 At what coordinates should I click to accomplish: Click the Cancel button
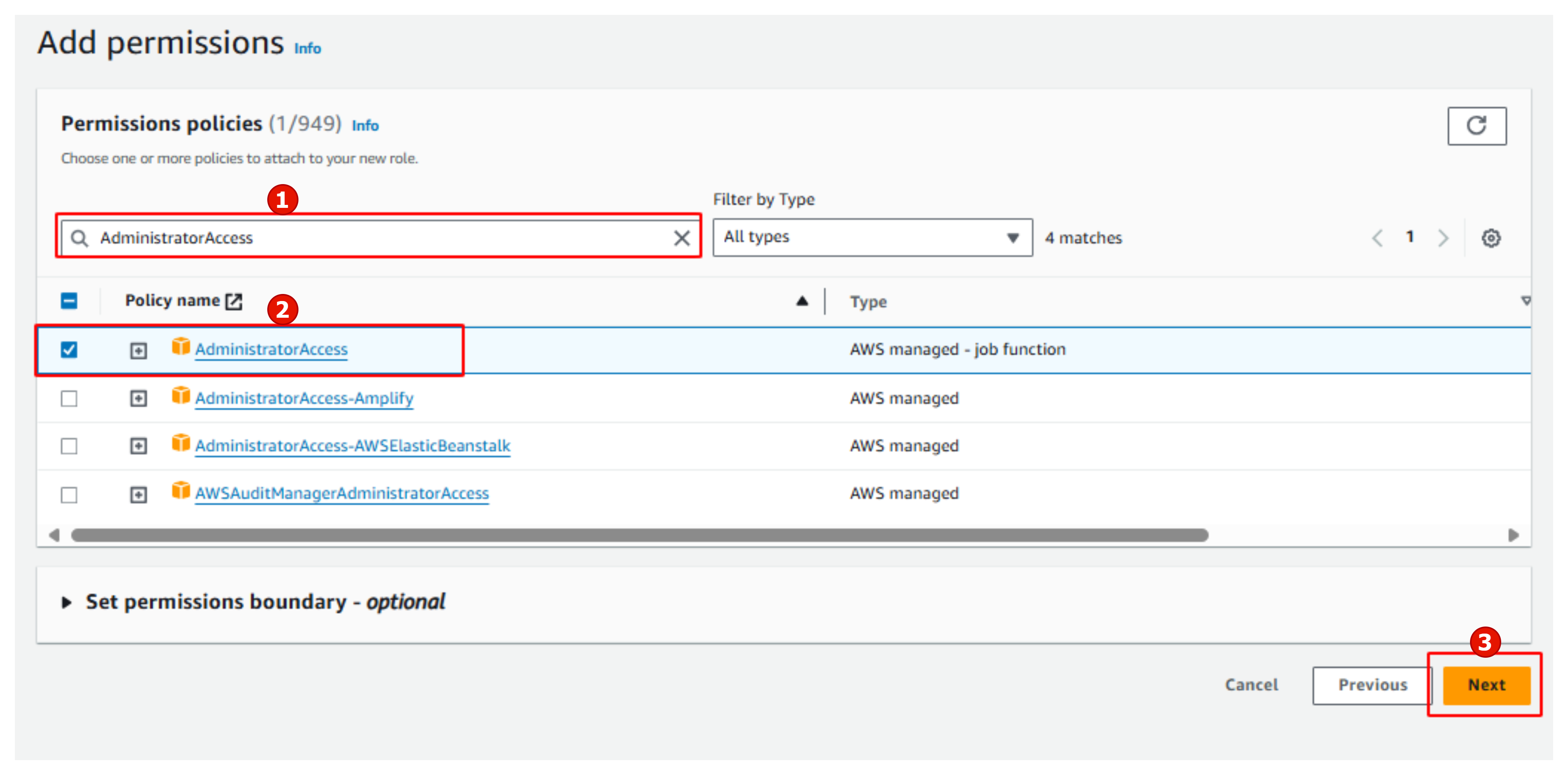coord(1251,685)
